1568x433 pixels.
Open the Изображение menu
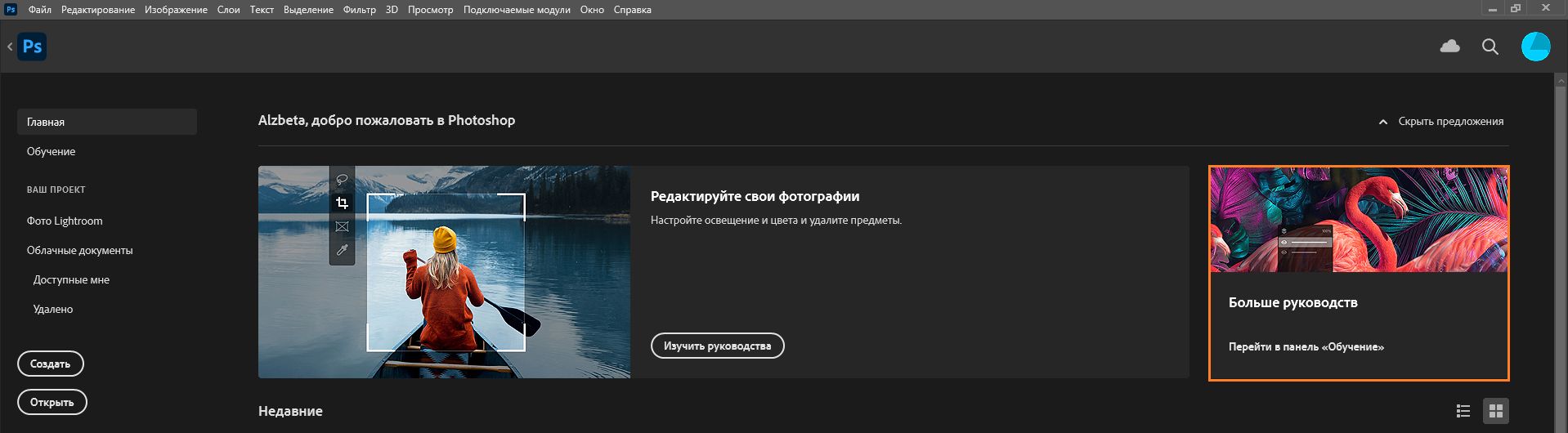coord(176,10)
